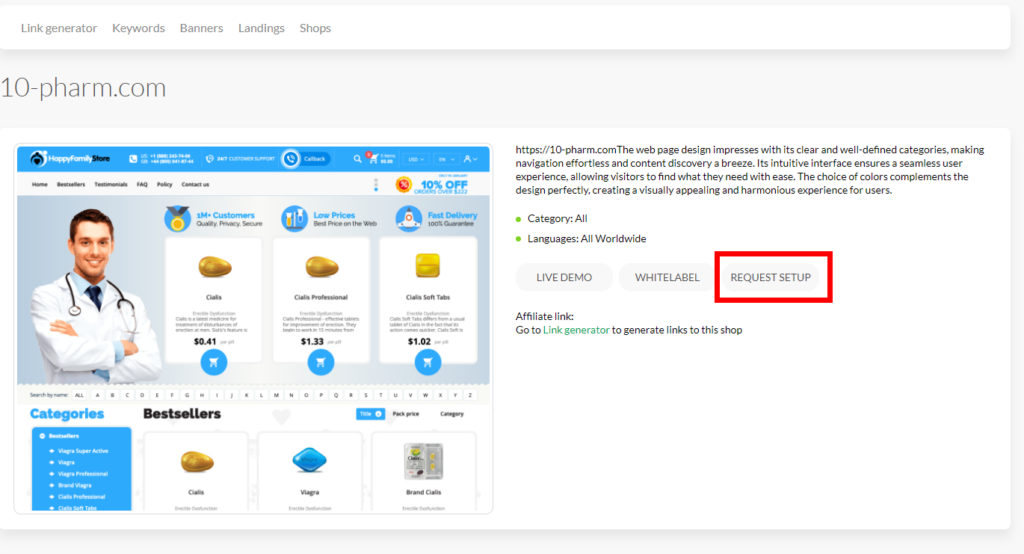Click the cart button under Cialis Soft Tabs
This screenshot has height=554, width=1024.
[x=428, y=362]
